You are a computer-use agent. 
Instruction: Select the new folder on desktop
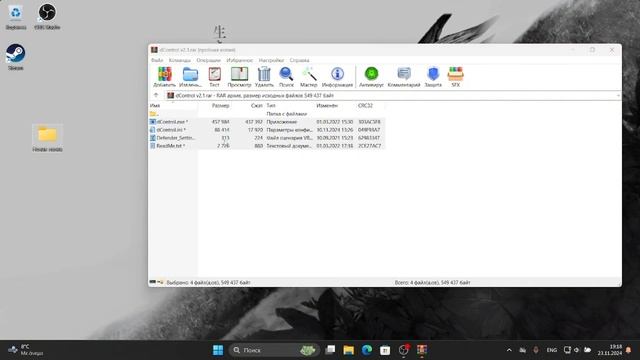pos(47,139)
